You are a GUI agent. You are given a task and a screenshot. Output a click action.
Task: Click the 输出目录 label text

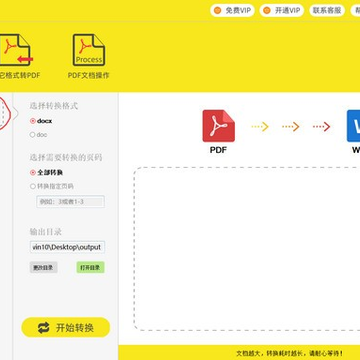(x=46, y=232)
